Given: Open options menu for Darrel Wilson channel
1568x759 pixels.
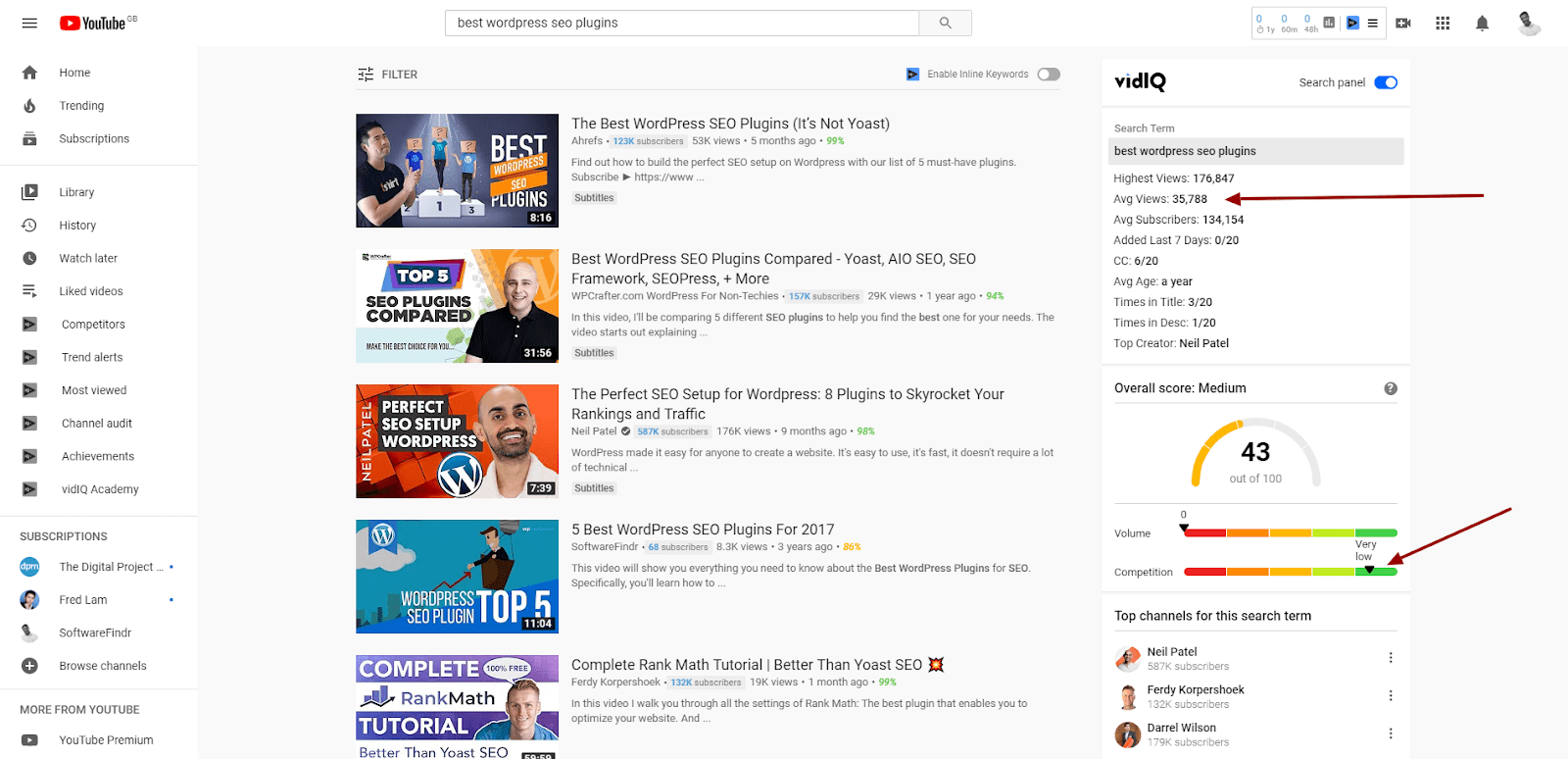Looking at the screenshot, I should pyautogui.click(x=1391, y=734).
